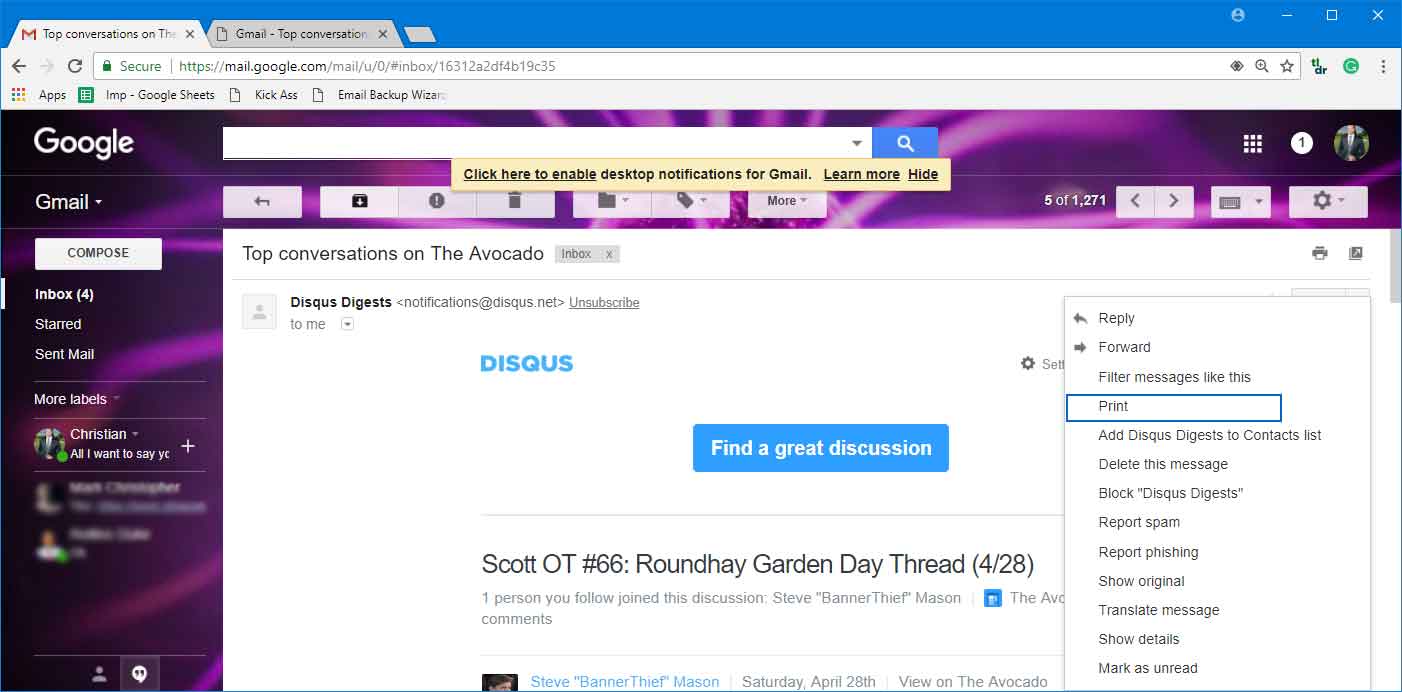The image size is (1402, 692).
Task: Expand More labels in sidebar
Action: click(x=77, y=399)
